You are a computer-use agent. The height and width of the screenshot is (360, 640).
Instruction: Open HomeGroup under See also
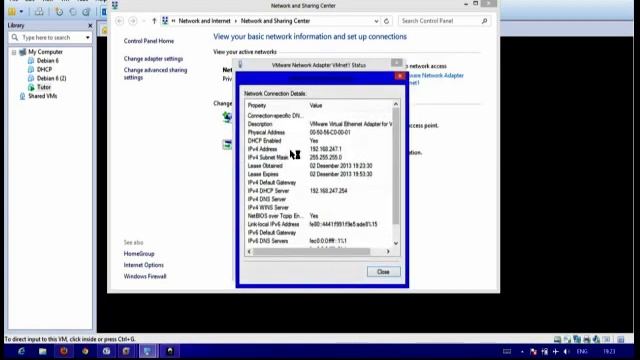[139, 254]
